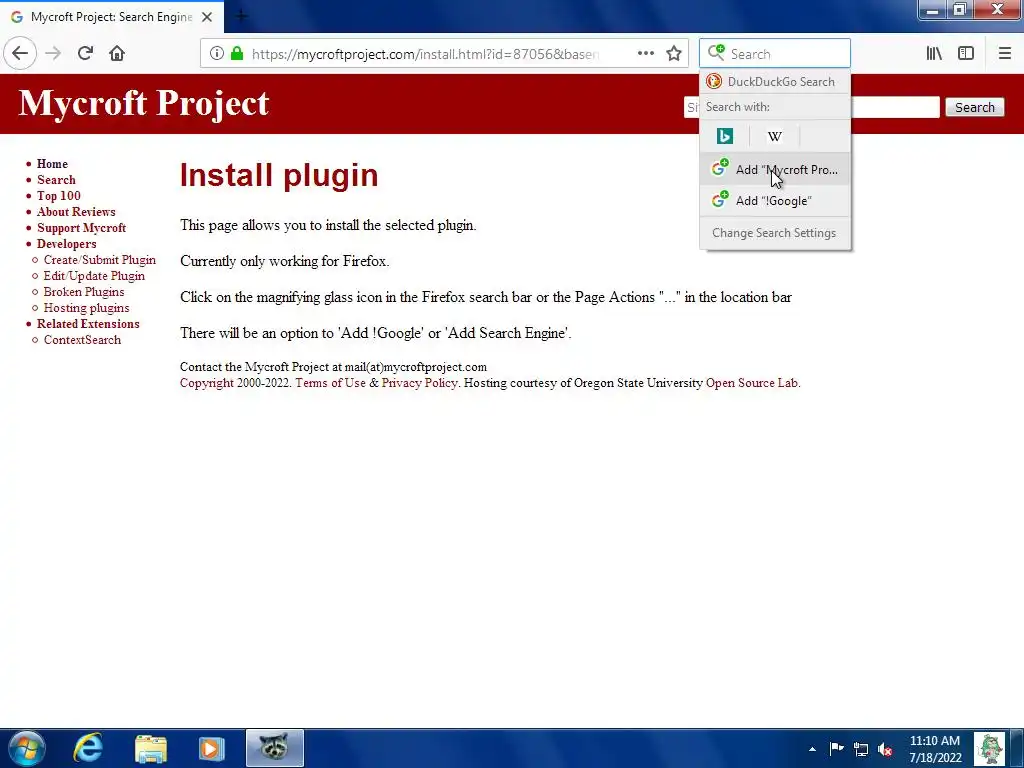Open the Windows Start button
Viewport: 1024px width, 768px height.
click(x=26, y=748)
